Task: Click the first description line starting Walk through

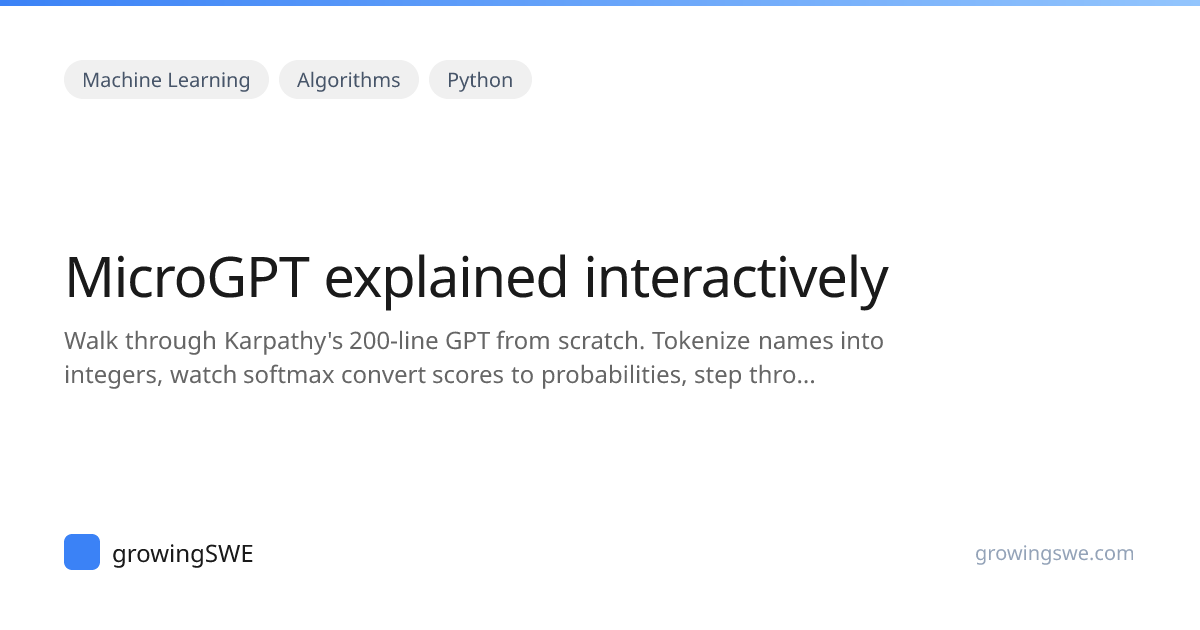Action: click(474, 341)
